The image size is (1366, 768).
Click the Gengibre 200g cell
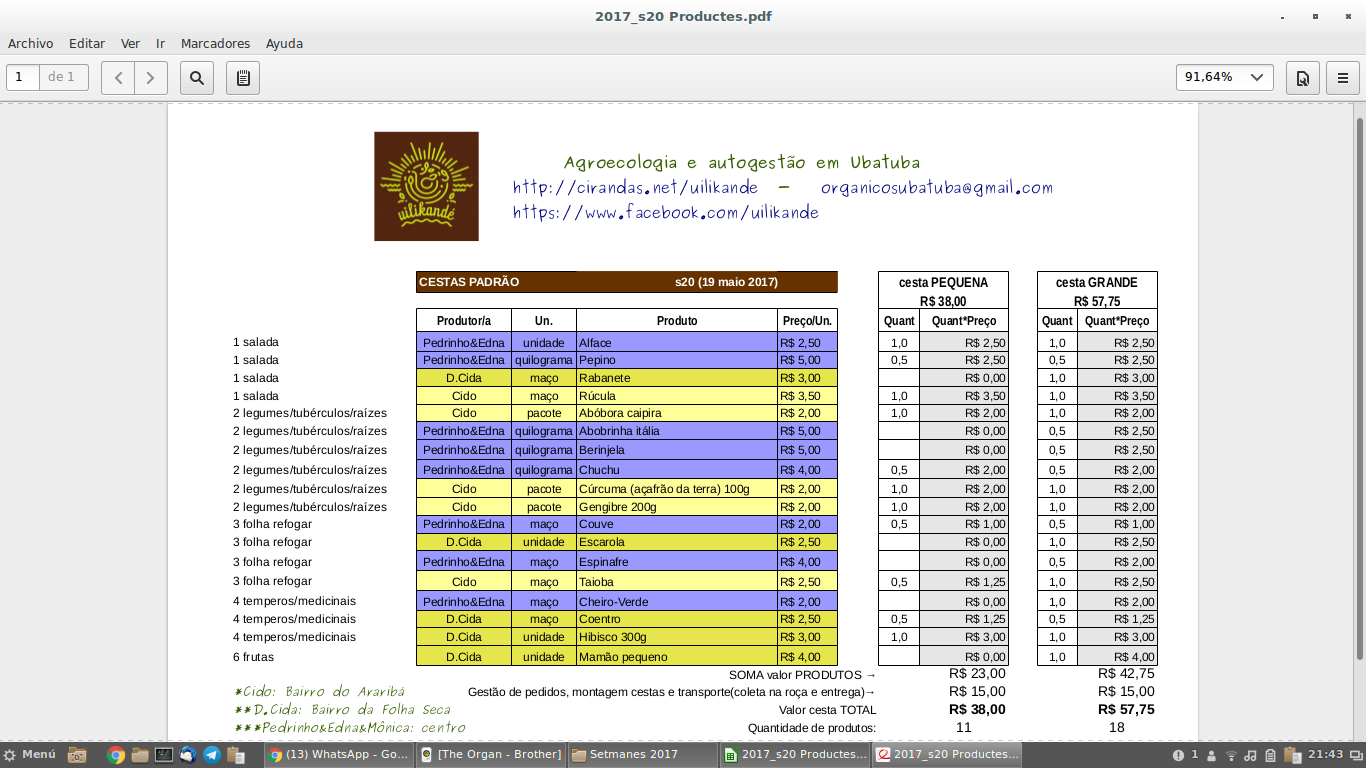click(x=677, y=507)
